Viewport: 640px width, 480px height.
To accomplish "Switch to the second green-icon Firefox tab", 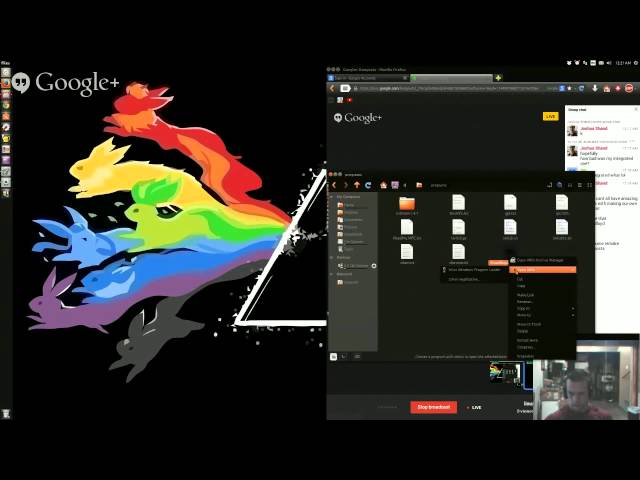I will click(x=451, y=78).
